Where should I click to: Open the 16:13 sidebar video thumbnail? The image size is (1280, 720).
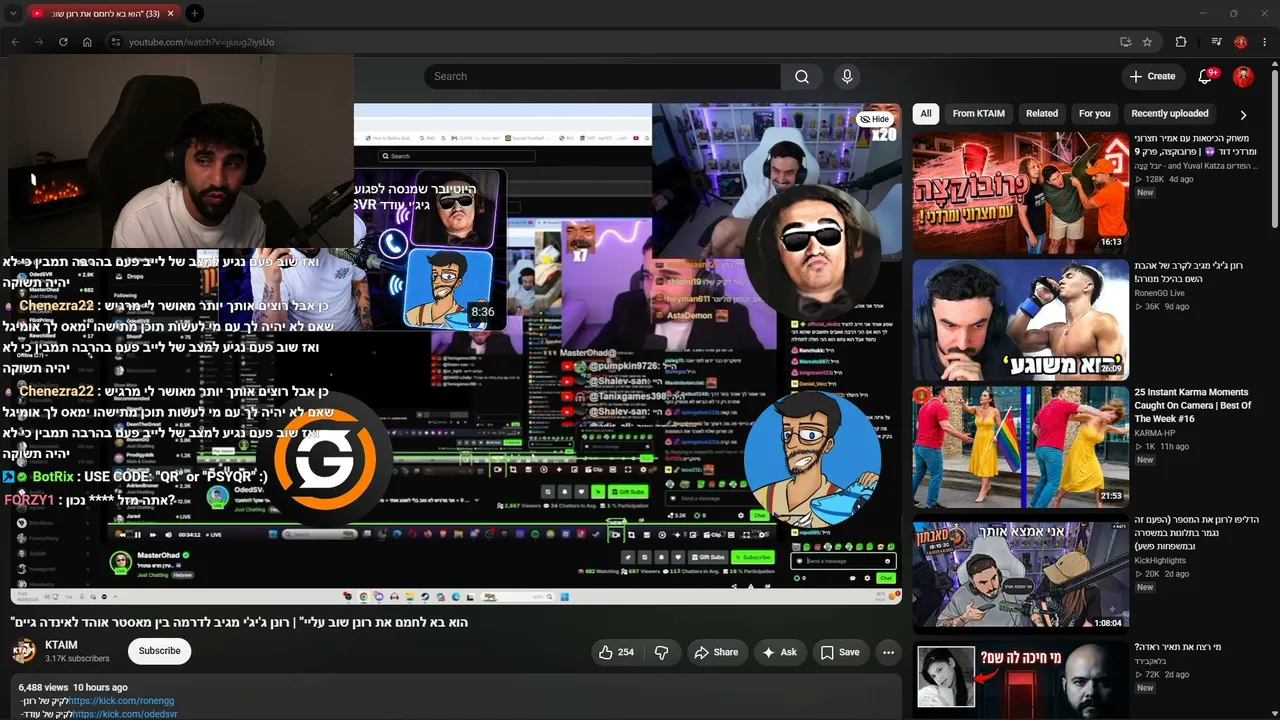pos(1020,192)
